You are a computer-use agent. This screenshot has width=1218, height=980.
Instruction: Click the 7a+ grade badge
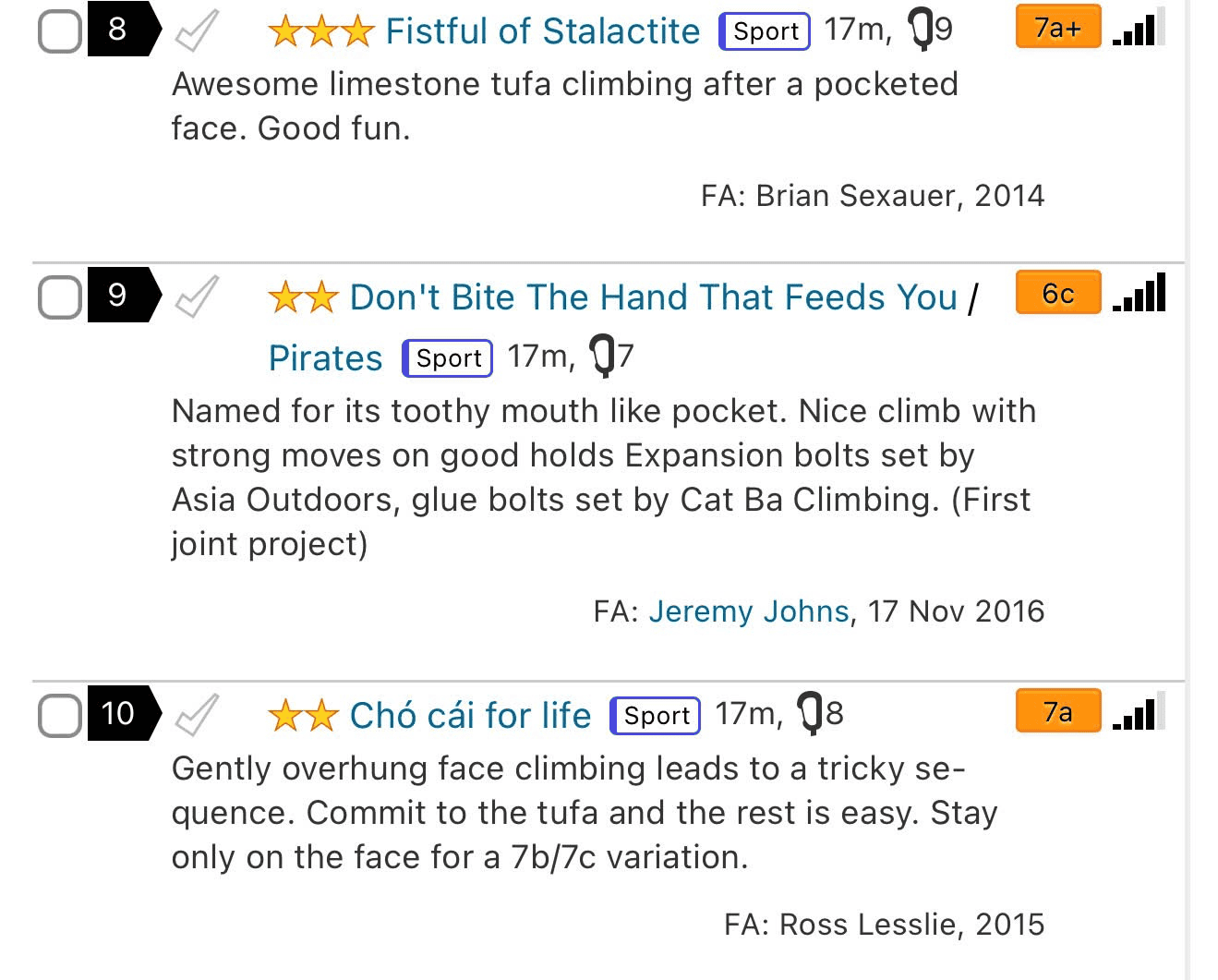pos(1057,28)
